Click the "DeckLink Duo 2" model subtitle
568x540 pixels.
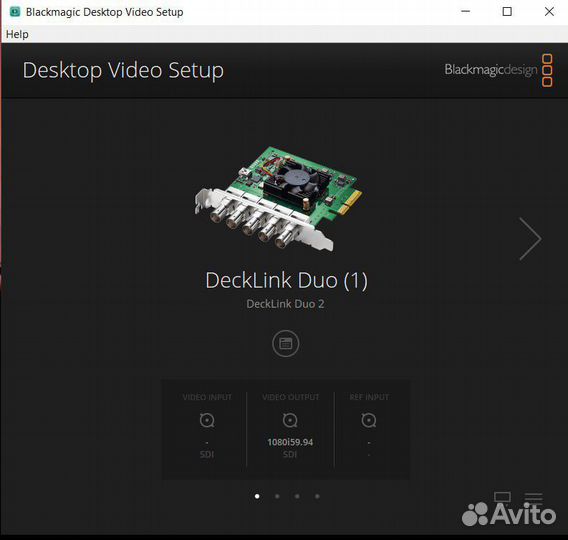(x=285, y=304)
